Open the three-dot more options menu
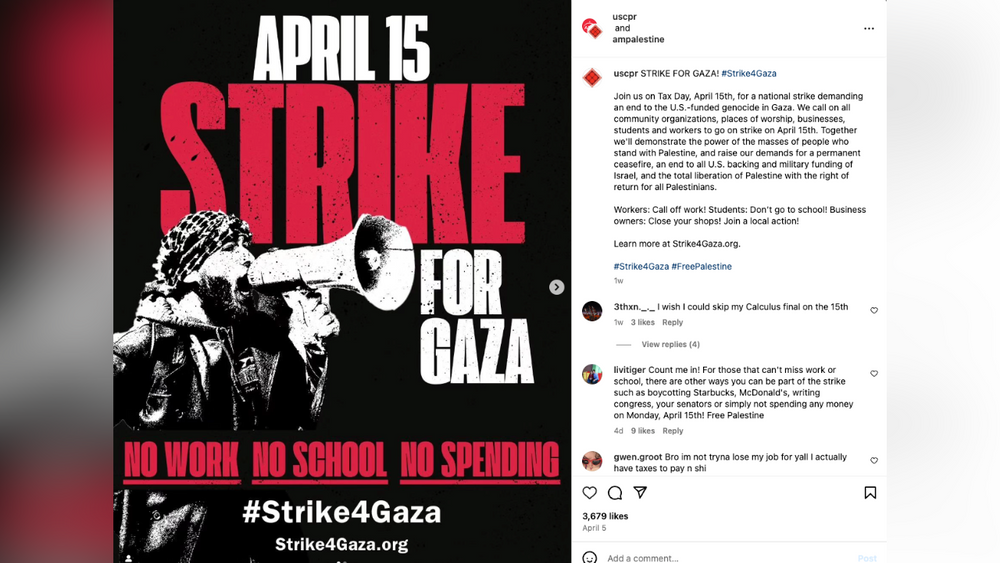Viewport: 1000px width, 563px height. [x=869, y=28]
